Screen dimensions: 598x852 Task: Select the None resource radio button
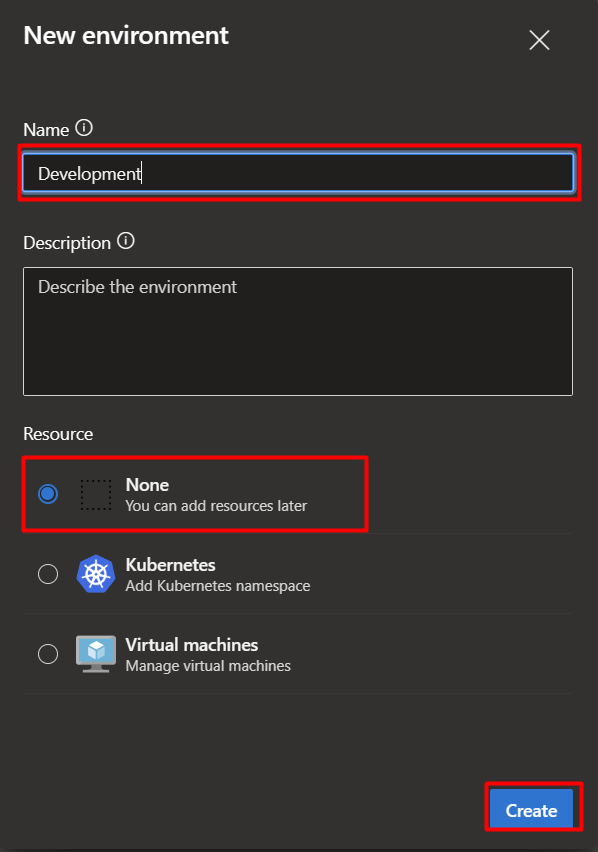pos(48,494)
